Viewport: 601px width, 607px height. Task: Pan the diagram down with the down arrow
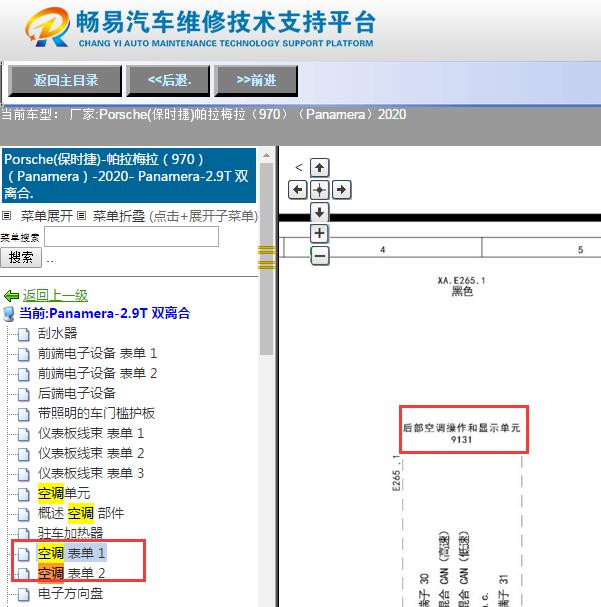coord(319,212)
